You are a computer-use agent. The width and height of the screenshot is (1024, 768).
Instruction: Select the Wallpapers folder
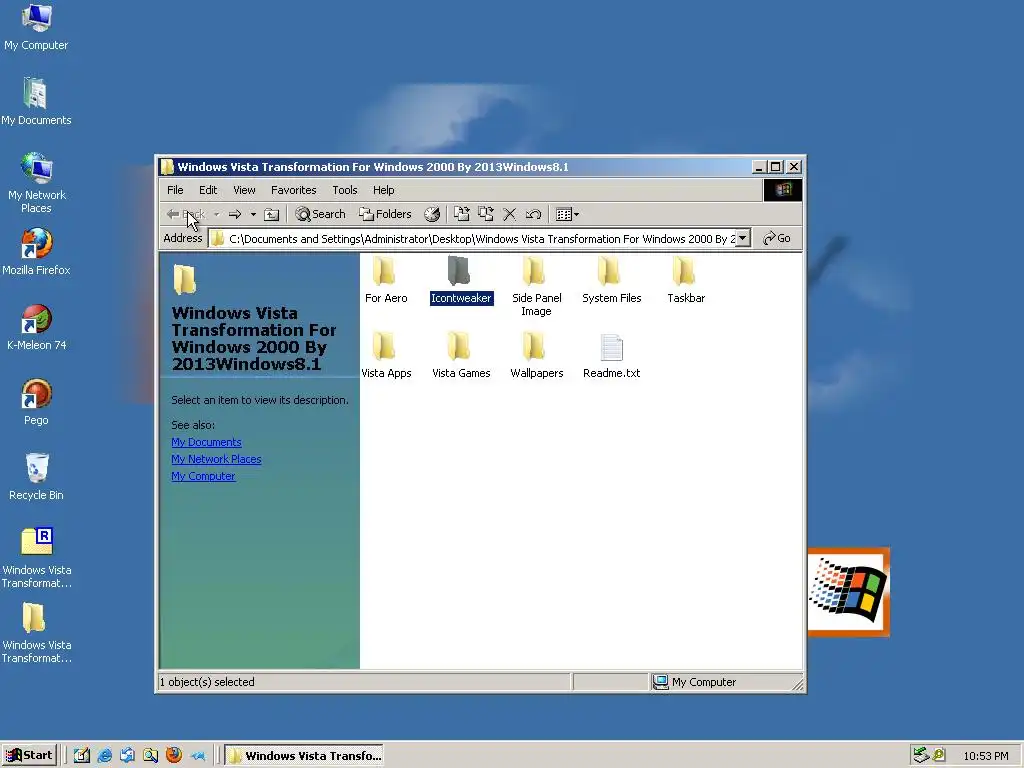[x=536, y=355]
